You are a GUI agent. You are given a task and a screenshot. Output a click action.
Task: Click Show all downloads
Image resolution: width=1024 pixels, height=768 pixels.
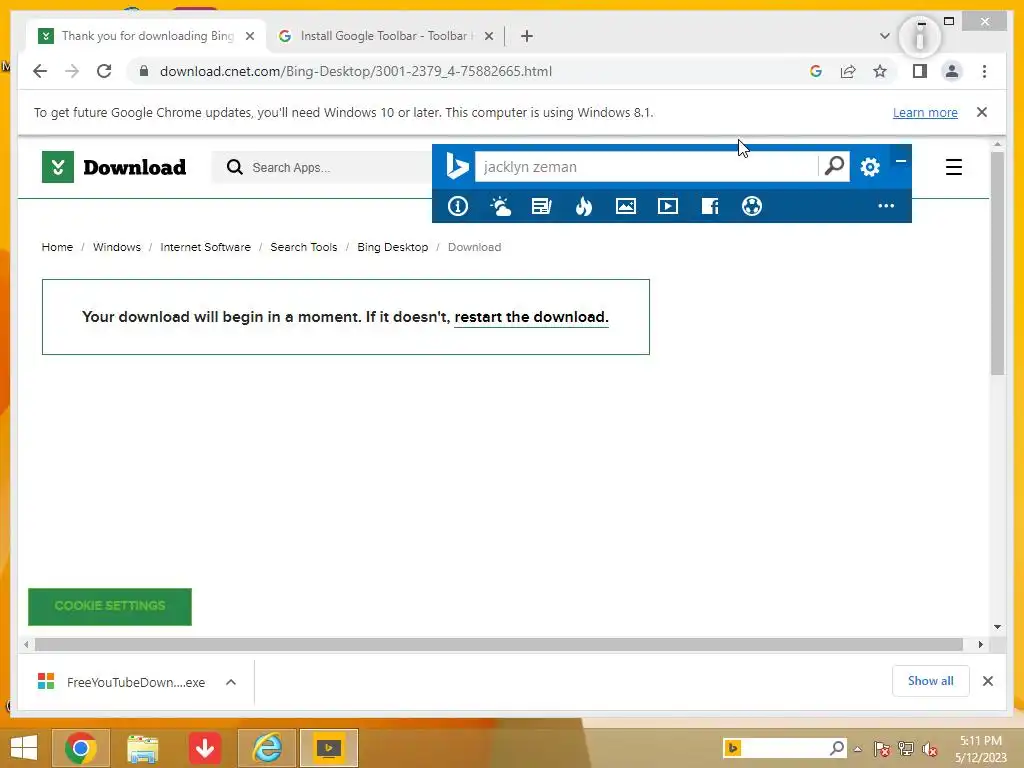pos(931,681)
